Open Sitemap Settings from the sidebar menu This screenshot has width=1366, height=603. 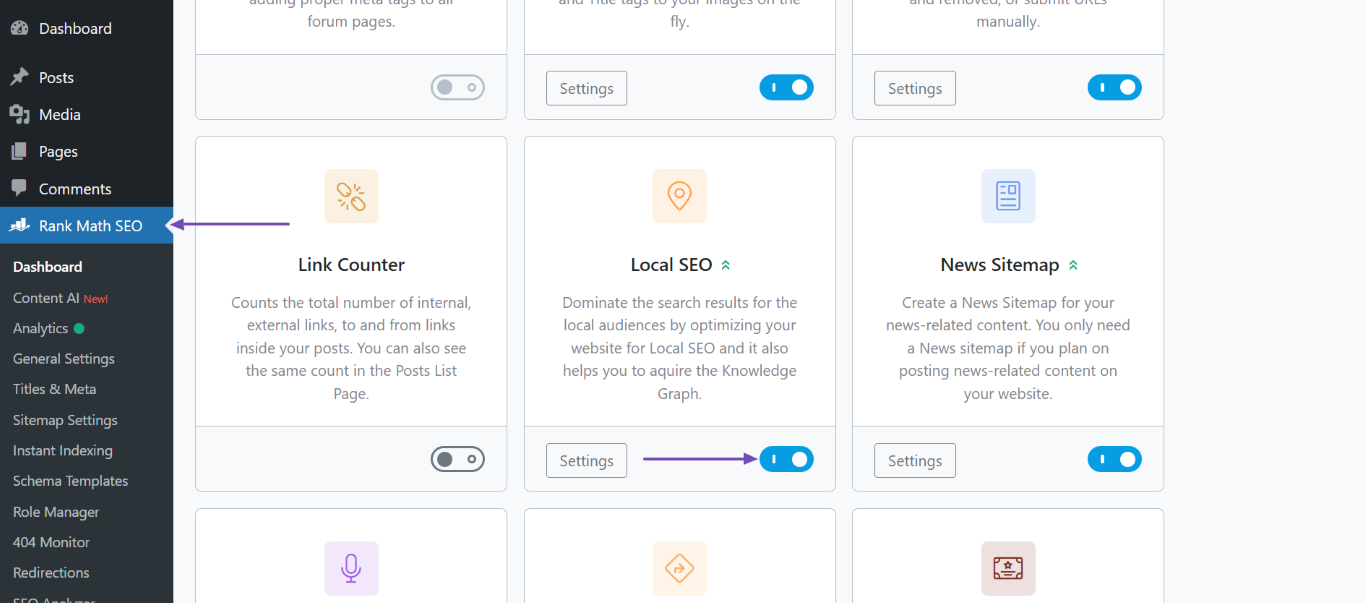click(65, 419)
